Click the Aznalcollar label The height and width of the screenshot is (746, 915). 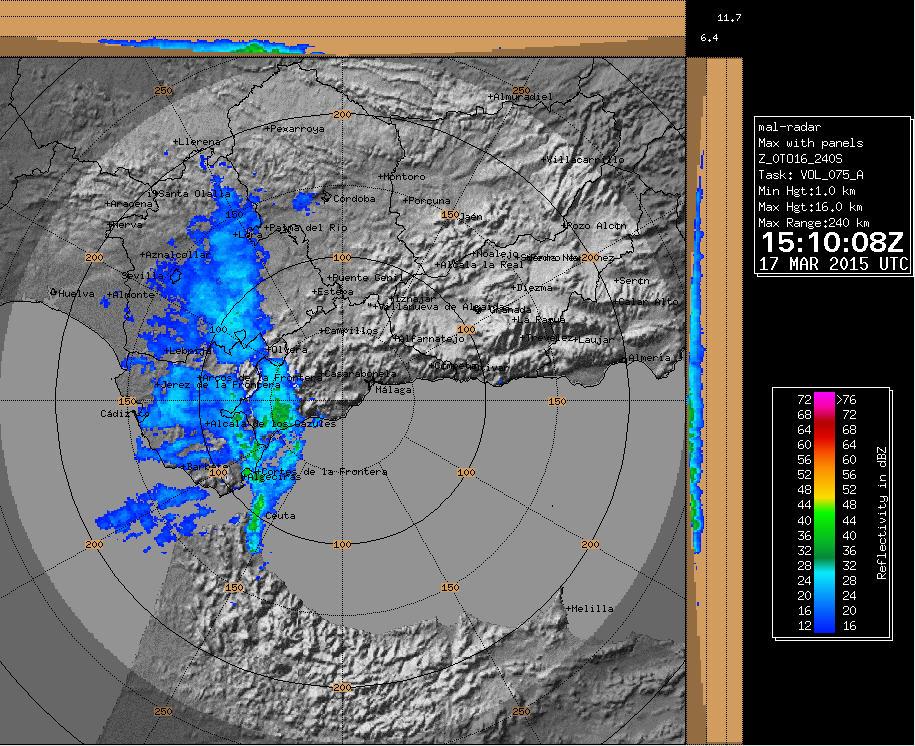pos(175,255)
